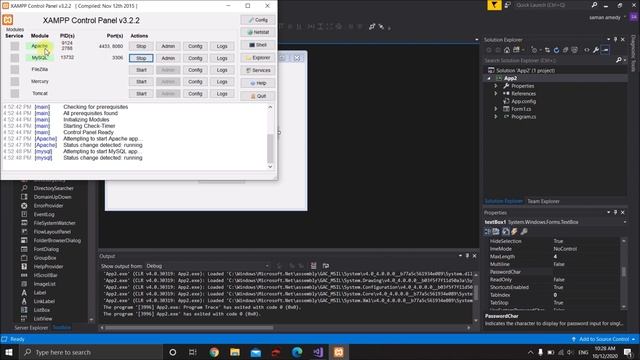Select App.config in Solution Explorer

pos(523,101)
